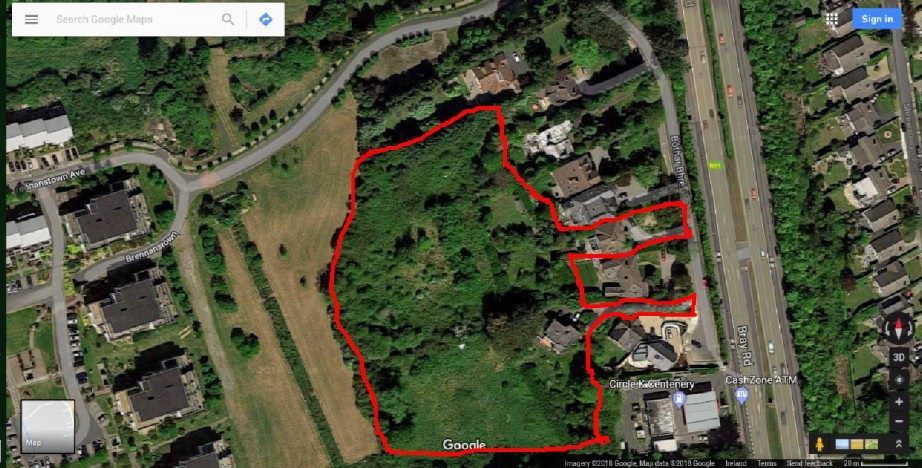
Task: Click the search magnifier icon
Action: tap(228, 19)
